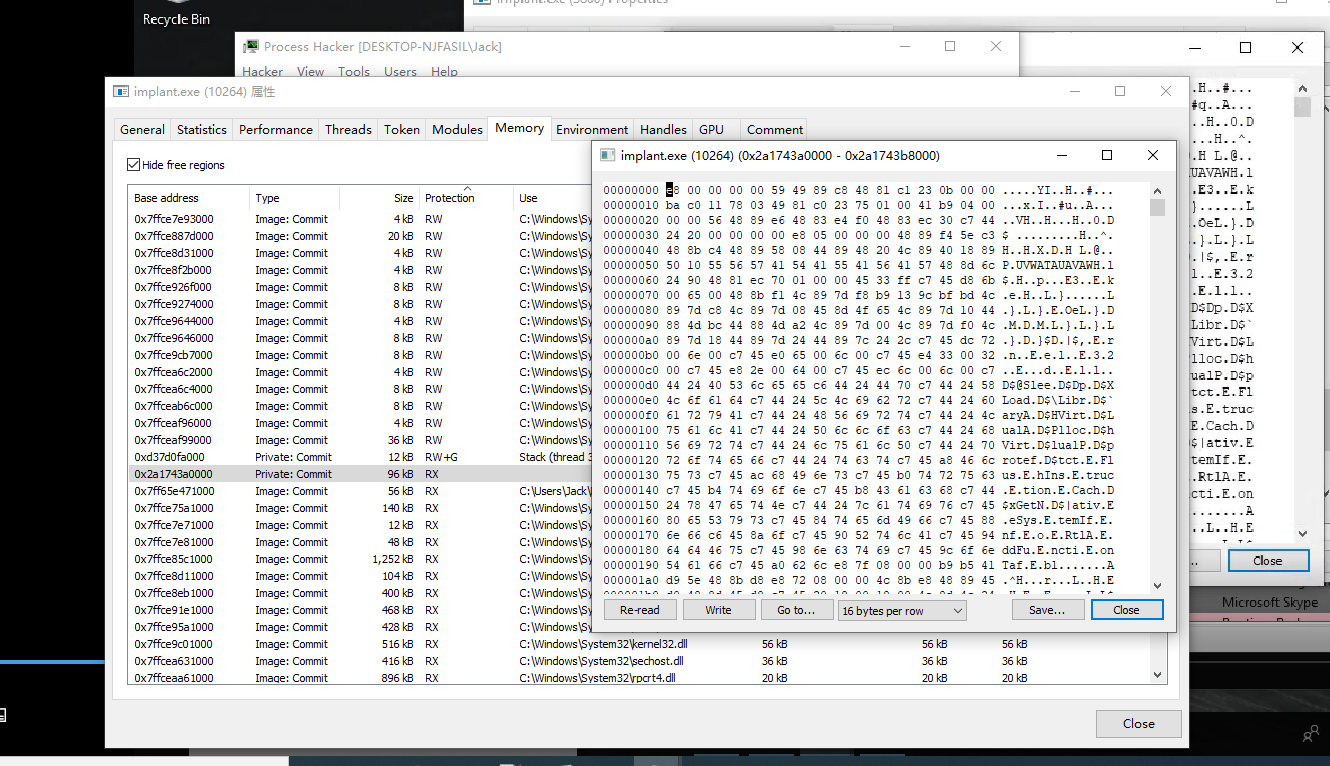
Task: Click hex offset 00000000 in hex viewer
Action: click(631, 190)
